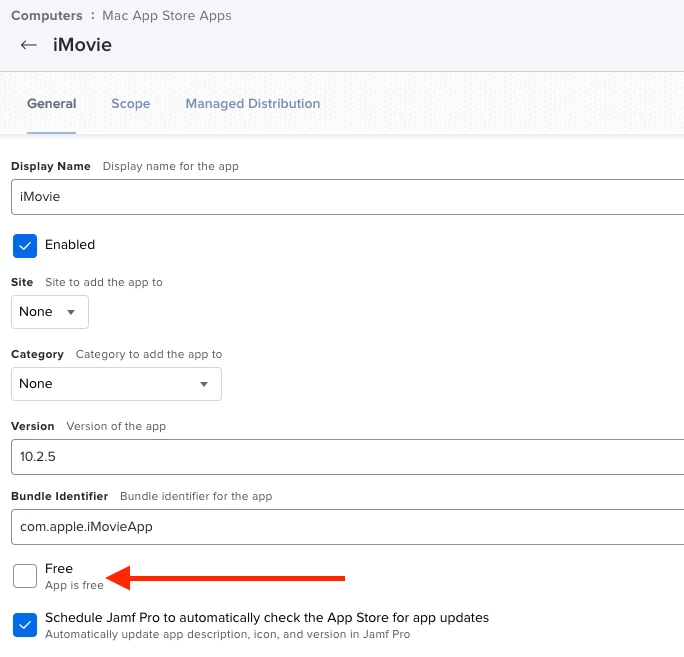684x657 pixels.
Task: Click the 'App is free' description text
Action: click(74, 585)
